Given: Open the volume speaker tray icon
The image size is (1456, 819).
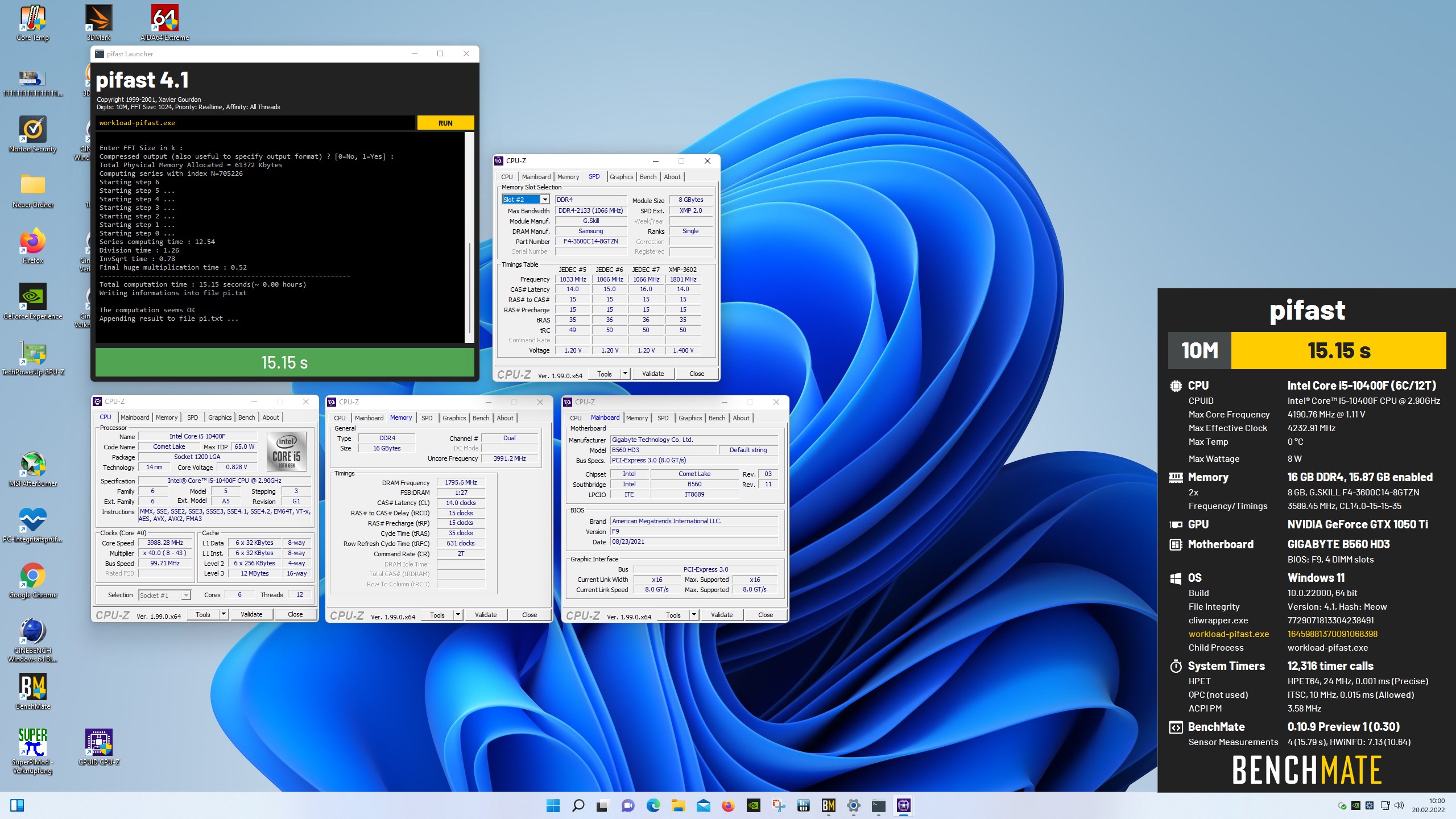Looking at the screenshot, I should 1399,805.
